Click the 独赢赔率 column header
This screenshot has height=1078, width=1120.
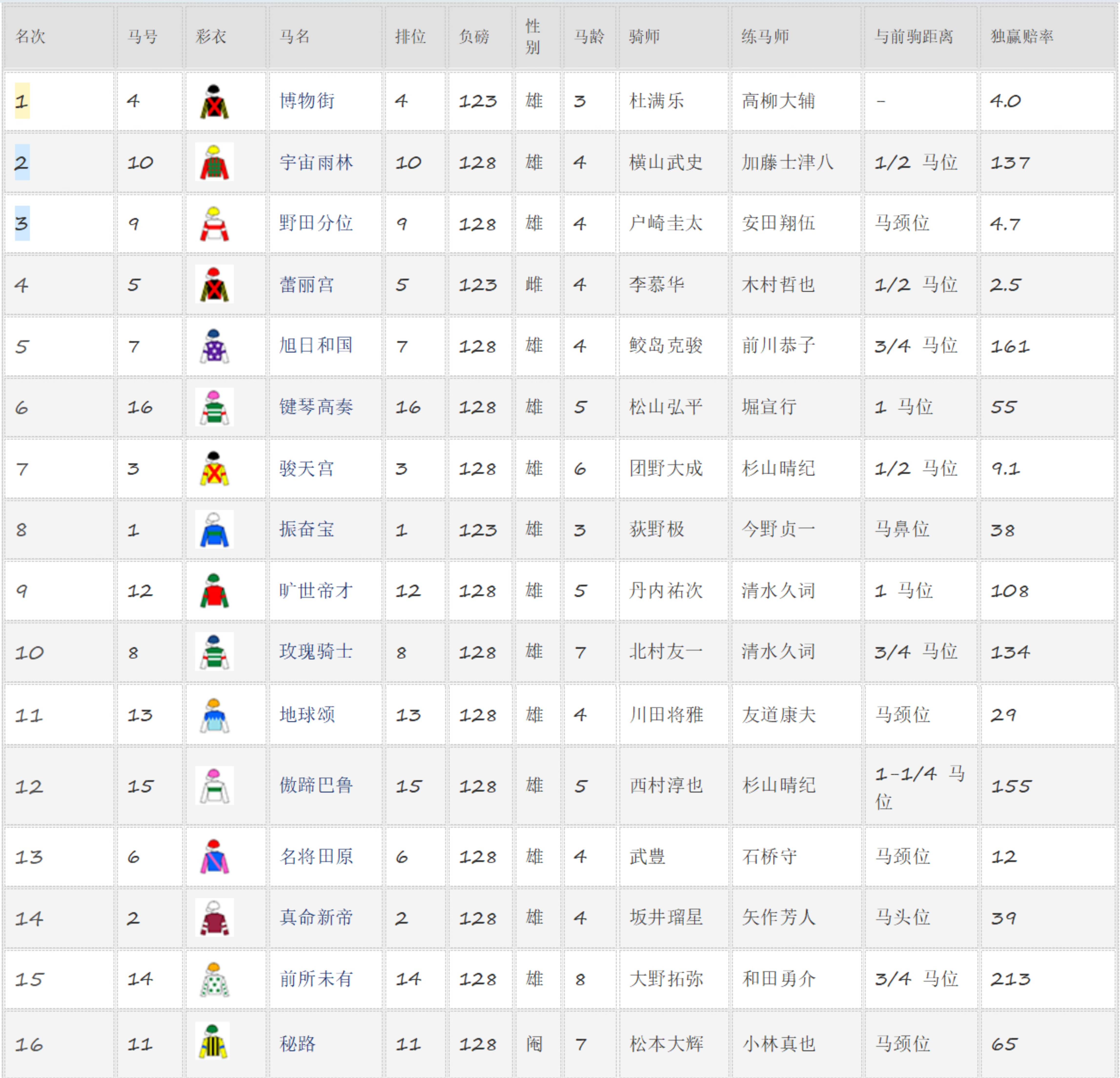pyautogui.click(x=1022, y=37)
